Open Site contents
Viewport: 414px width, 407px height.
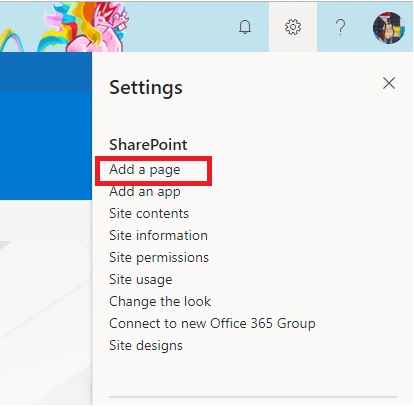pos(149,214)
